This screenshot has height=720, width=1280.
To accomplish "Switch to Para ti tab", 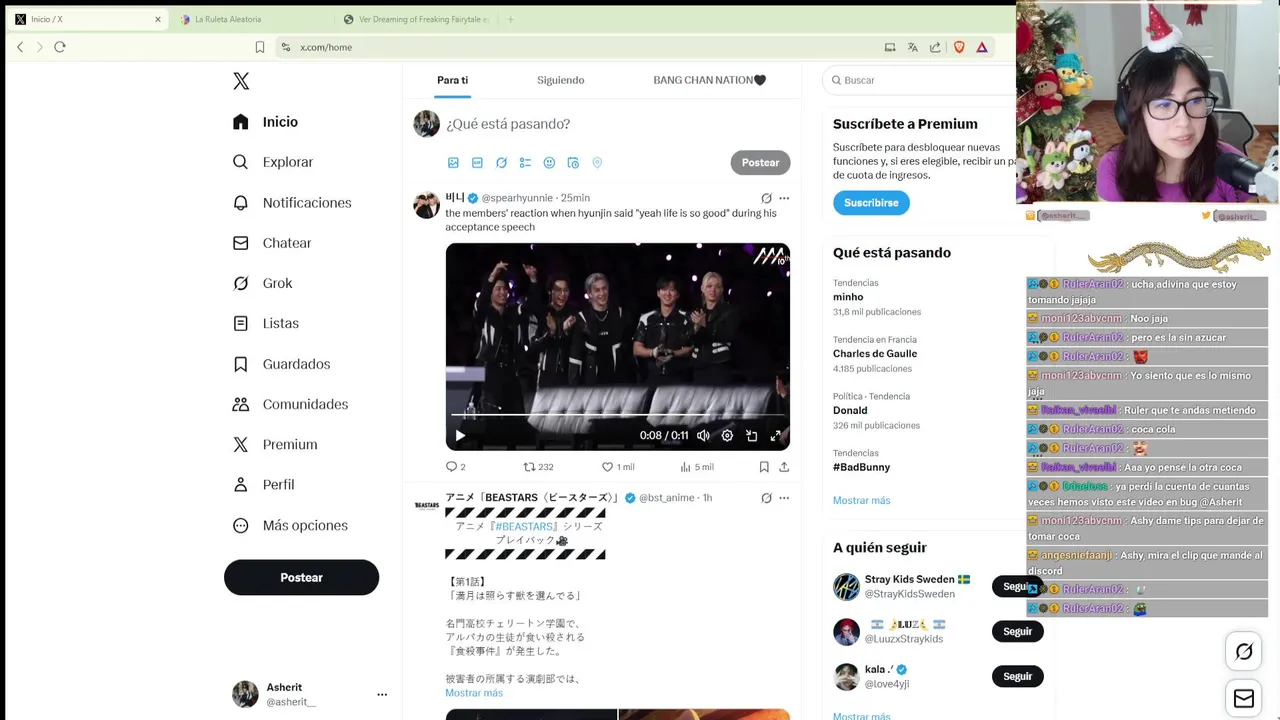I will click(452, 80).
